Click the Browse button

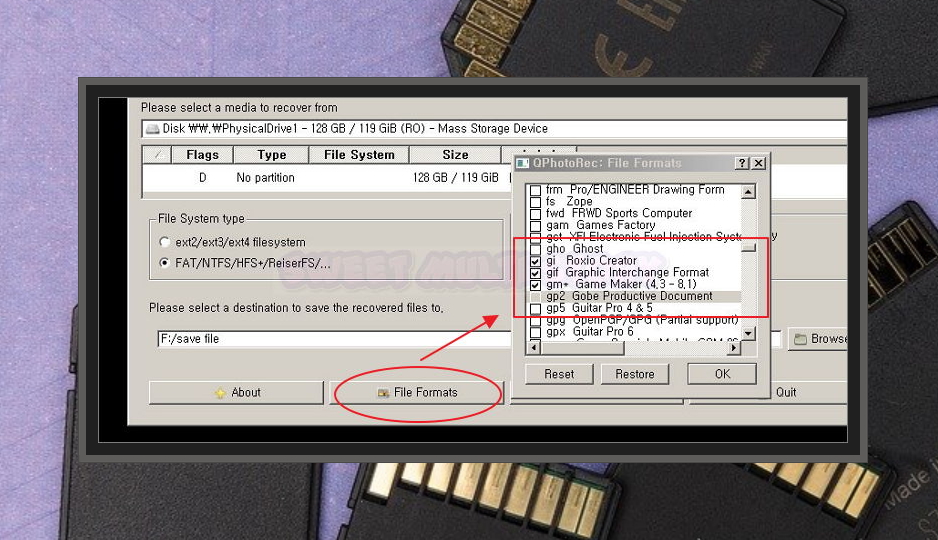tap(818, 339)
